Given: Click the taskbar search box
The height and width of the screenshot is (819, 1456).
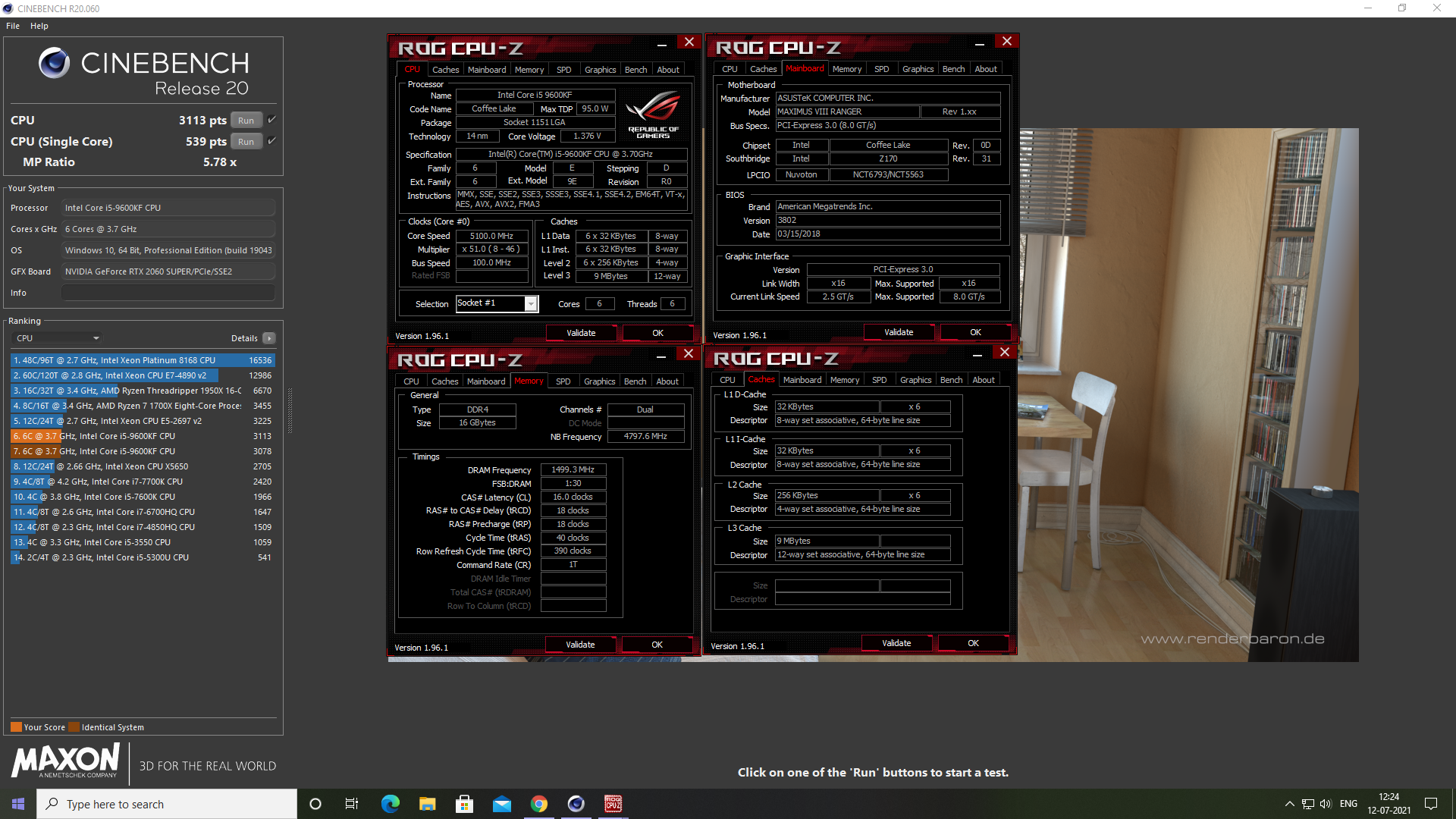Looking at the screenshot, I should (x=167, y=804).
